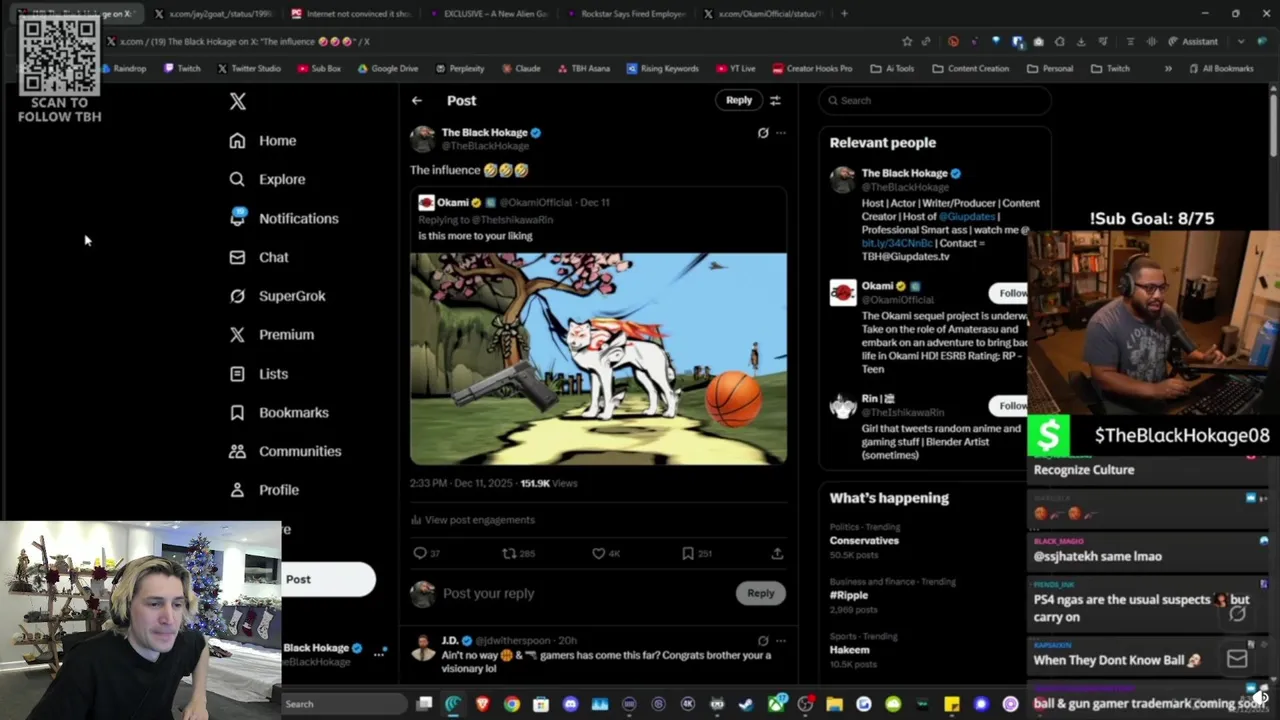Expand the chevron next to Assistant
This screenshot has width=1280, height=720.
[x=1241, y=42]
